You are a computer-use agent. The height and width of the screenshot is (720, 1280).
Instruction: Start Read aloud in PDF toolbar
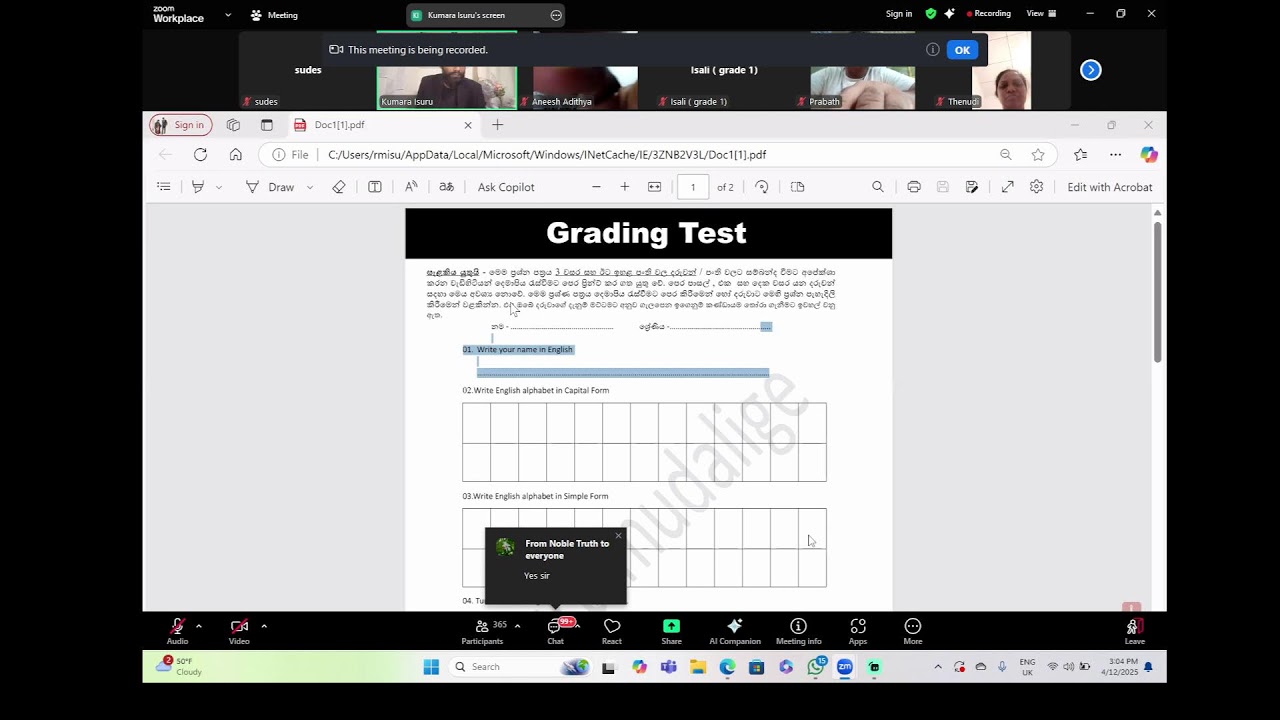[411, 187]
